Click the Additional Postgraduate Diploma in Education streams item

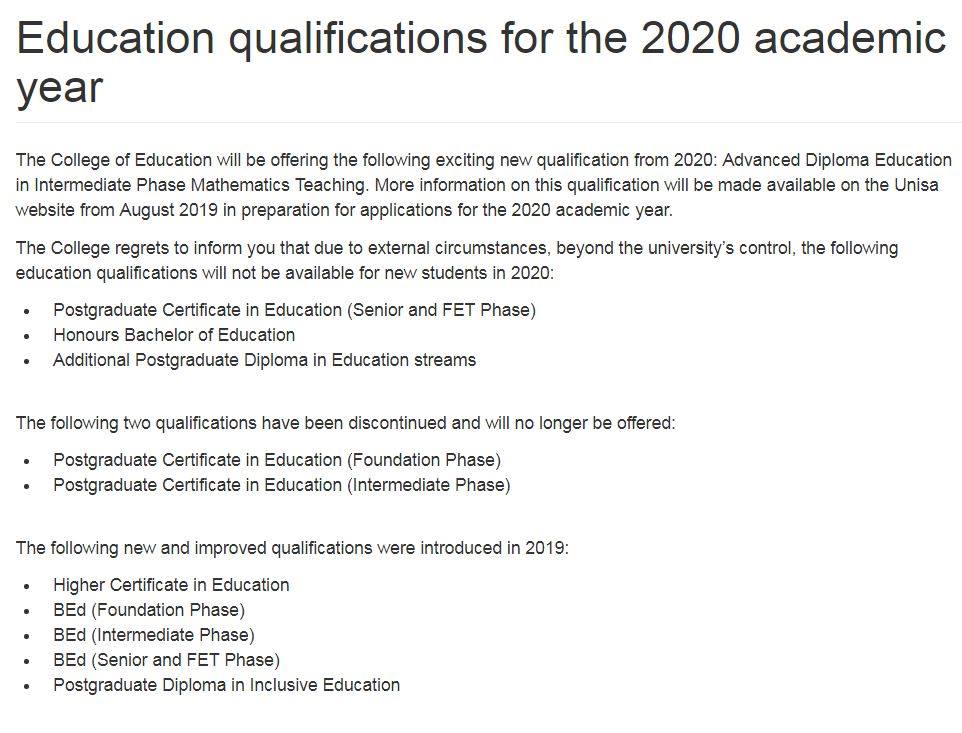pyautogui.click(x=264, y=360)
